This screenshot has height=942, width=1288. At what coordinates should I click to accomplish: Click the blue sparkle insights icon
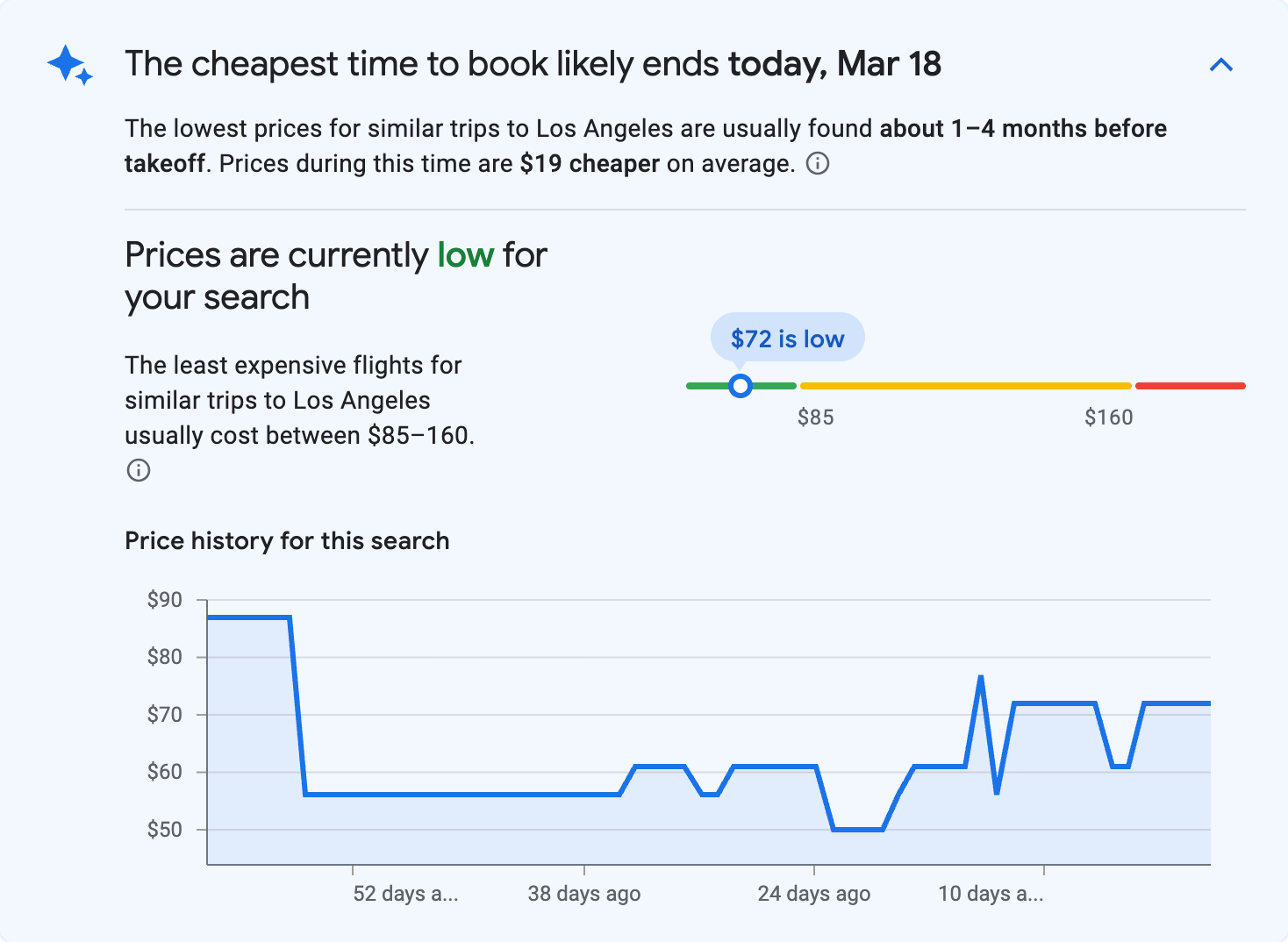[x=68, y=64]
